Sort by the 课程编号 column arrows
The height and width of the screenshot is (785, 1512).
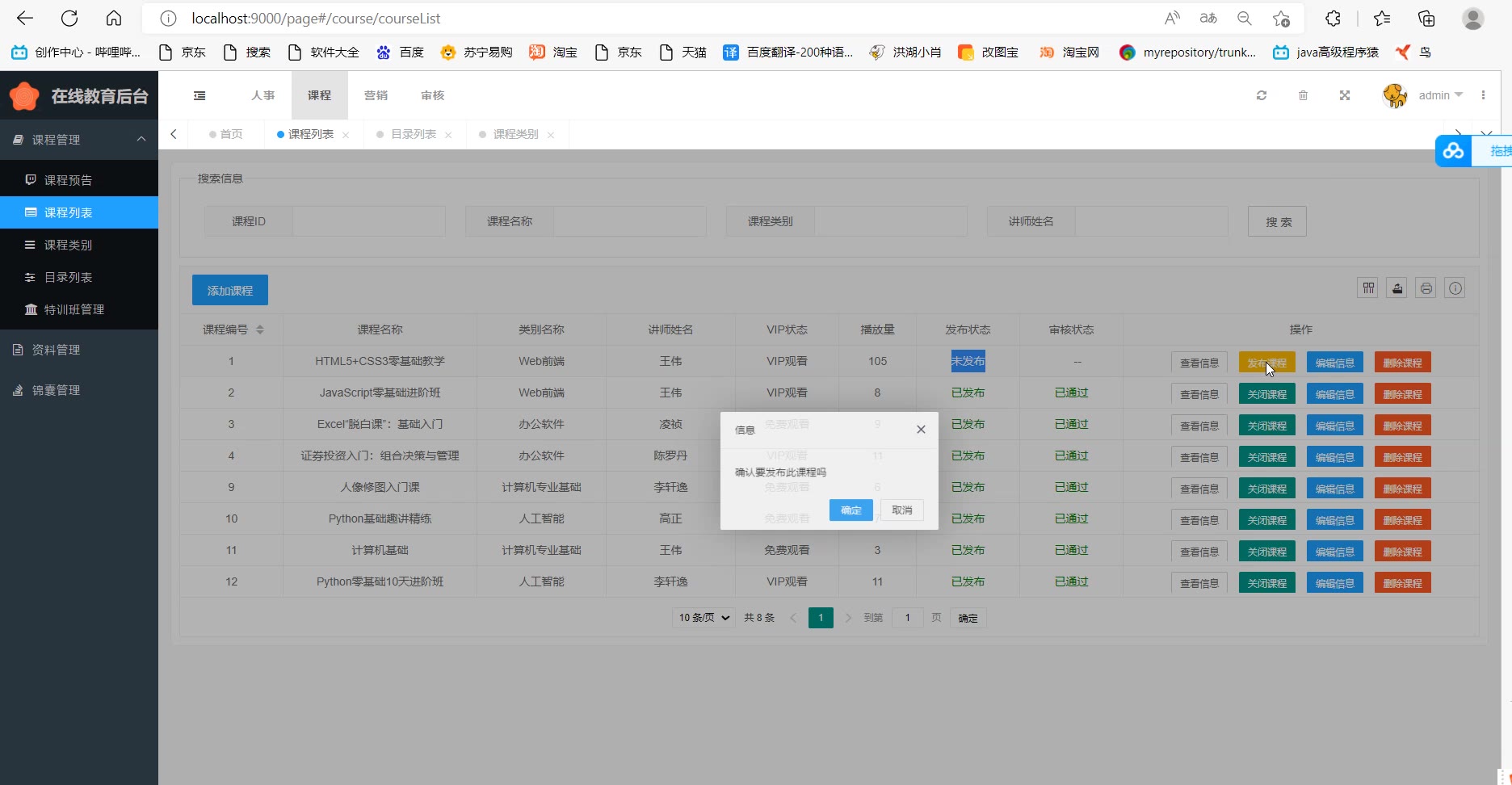[x=260, y=330]
